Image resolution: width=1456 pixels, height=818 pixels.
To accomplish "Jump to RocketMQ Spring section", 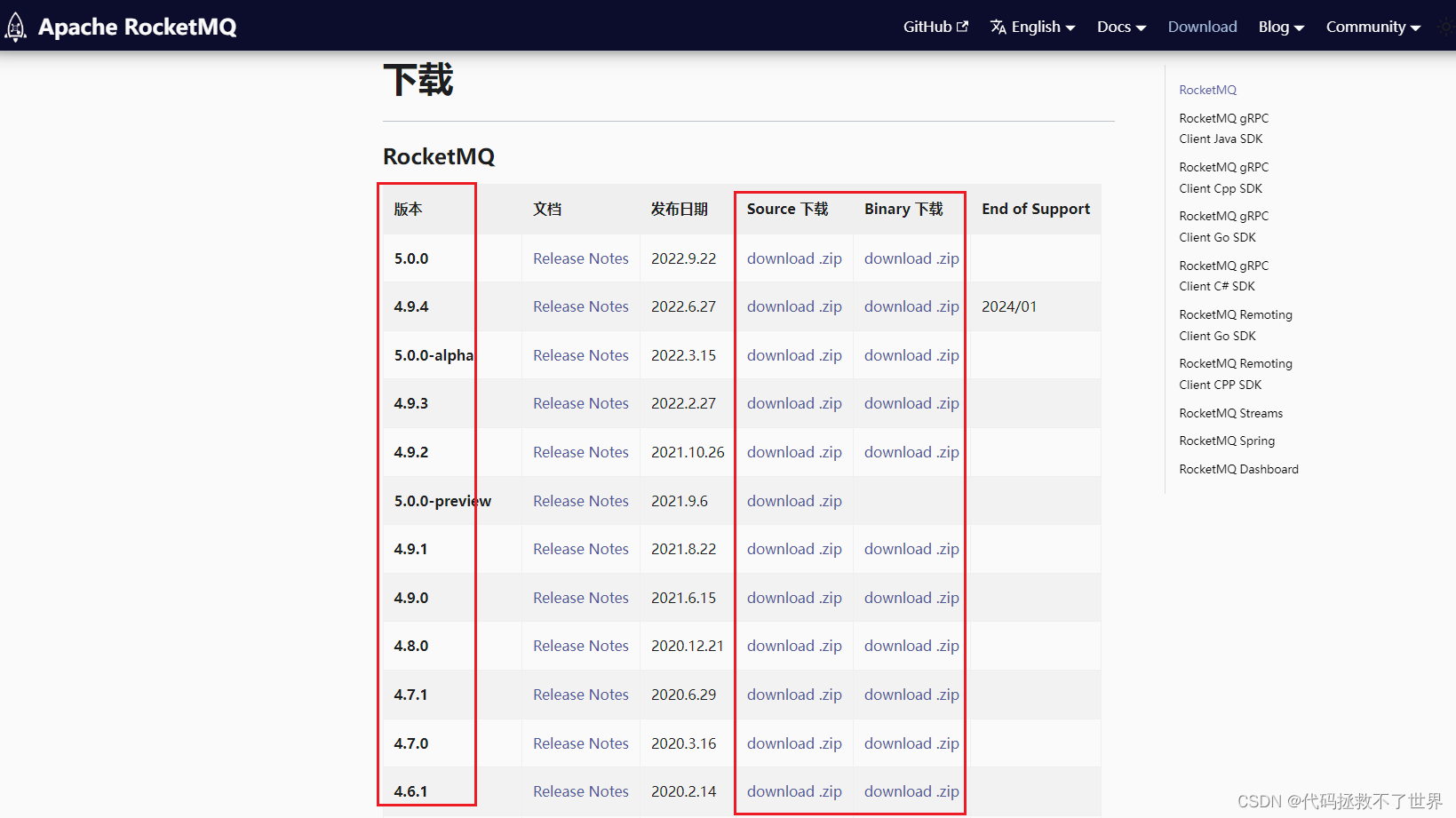I will tap(1227, 441).
